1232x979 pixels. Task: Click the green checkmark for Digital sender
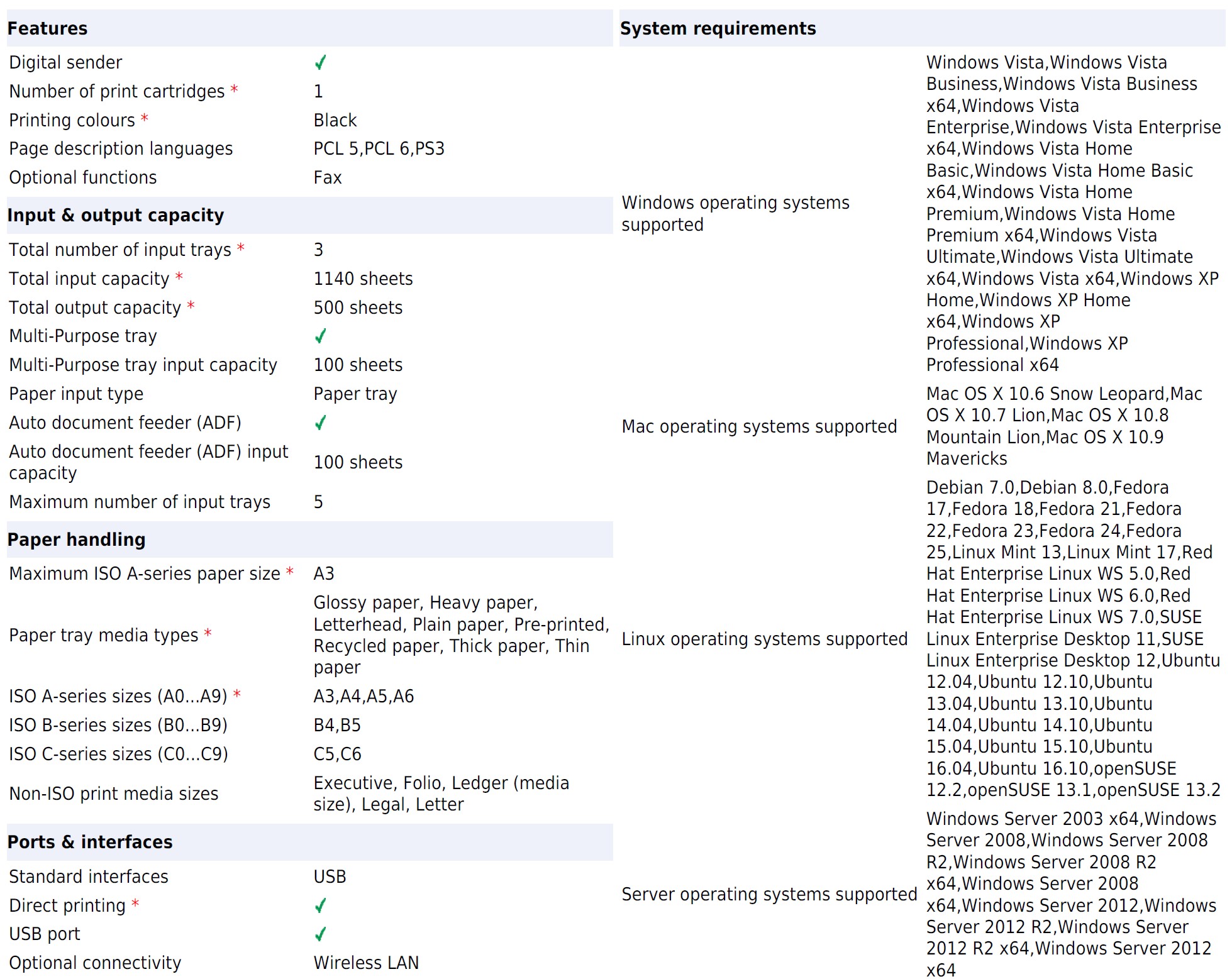point(320,62)
